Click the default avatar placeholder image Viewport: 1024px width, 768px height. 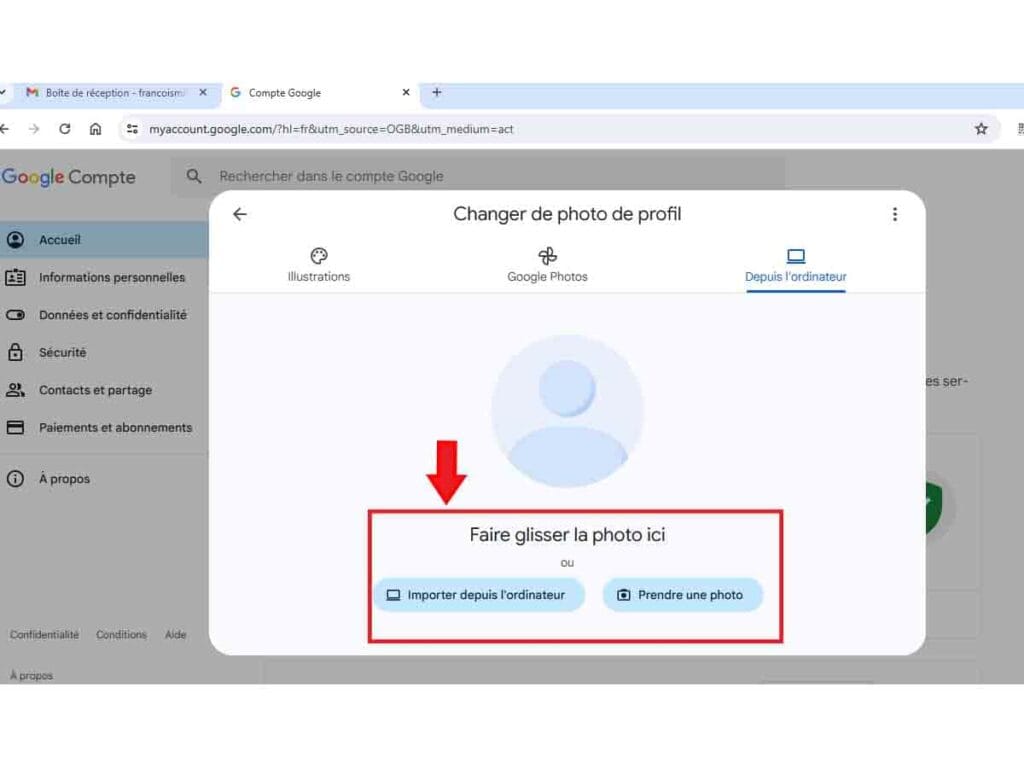pos(567,411)
